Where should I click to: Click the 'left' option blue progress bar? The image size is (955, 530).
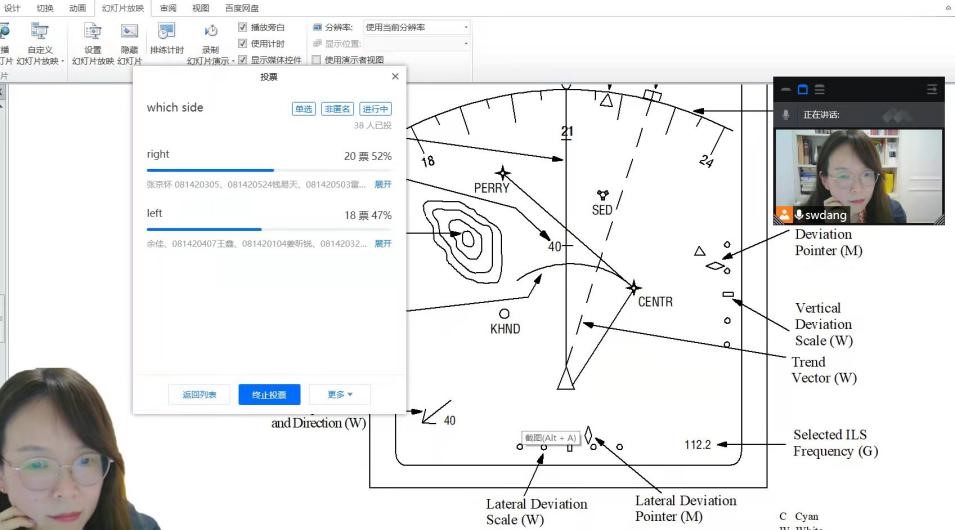pyautogui.click(x=204, y=230)
